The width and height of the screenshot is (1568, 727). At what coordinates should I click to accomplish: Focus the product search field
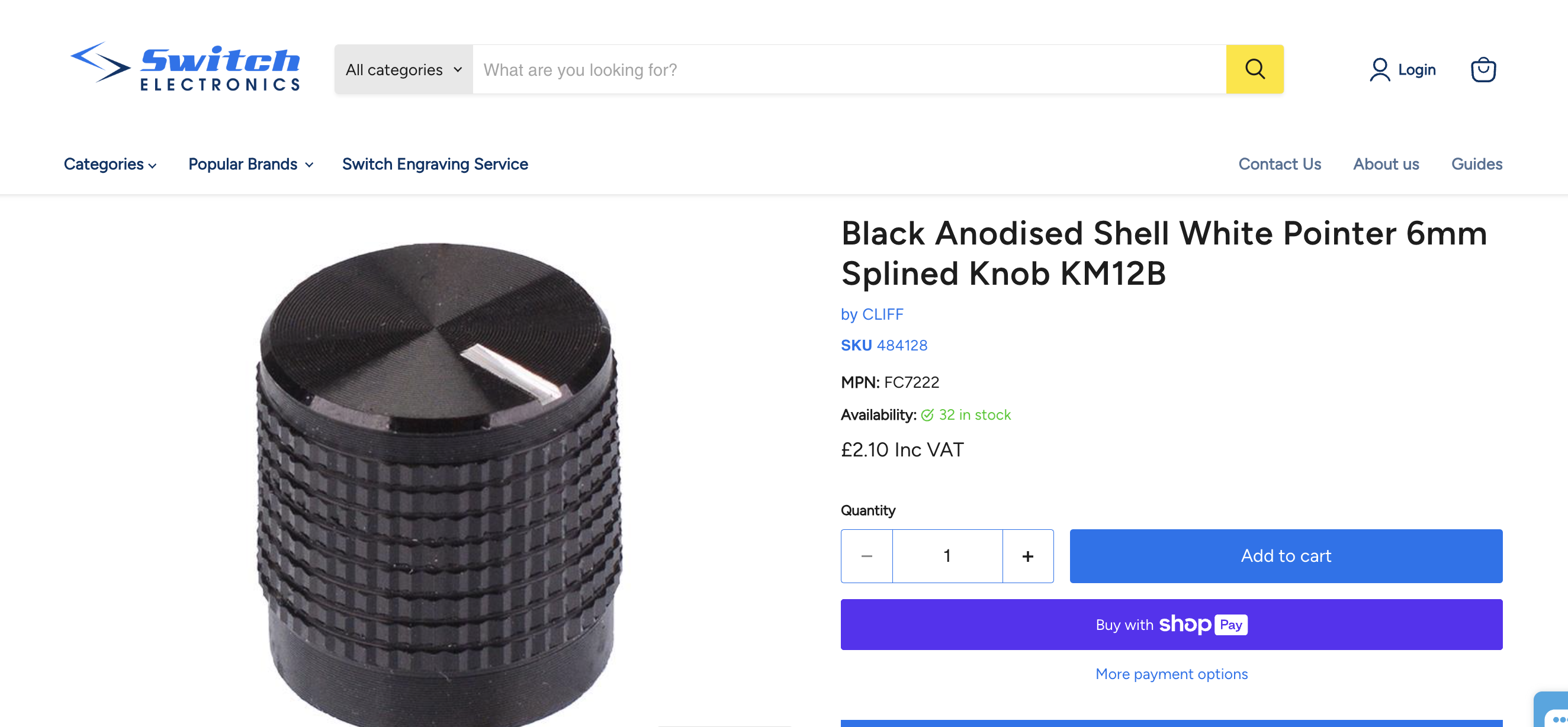pyautogui.click(x=849, y=69)
